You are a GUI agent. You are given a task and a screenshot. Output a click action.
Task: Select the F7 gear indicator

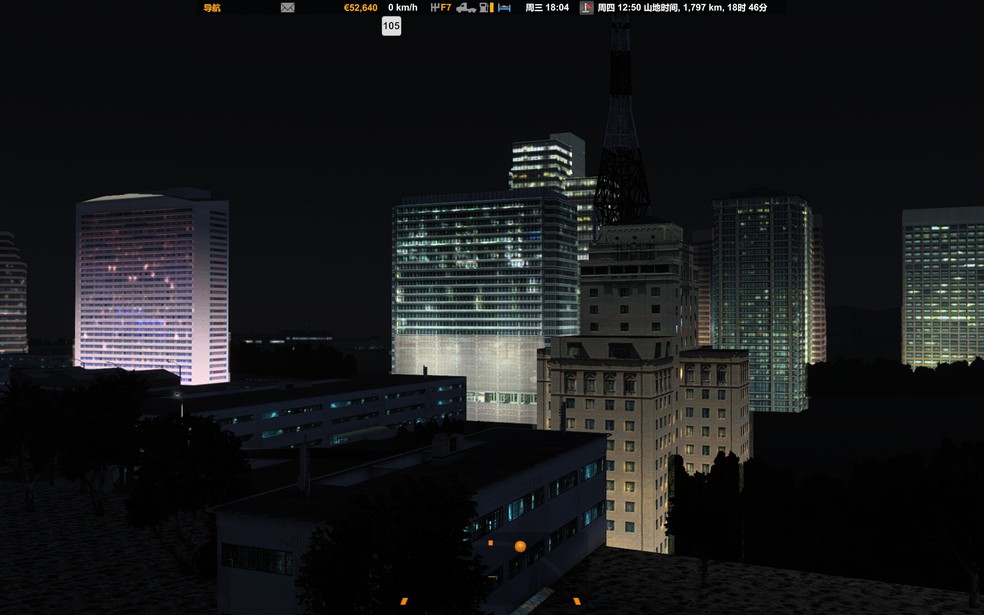click(x=446, y=8)
